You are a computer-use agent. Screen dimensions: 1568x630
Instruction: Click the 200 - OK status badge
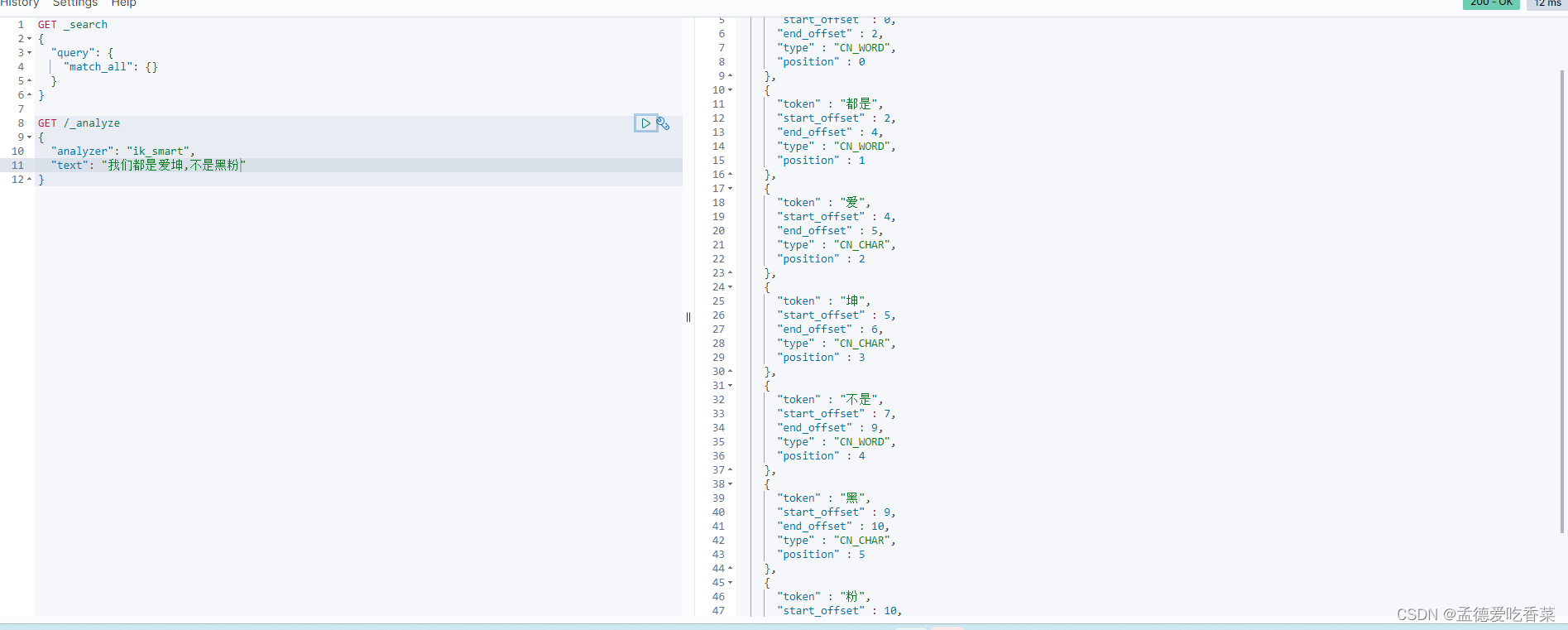pyautogui.click(x=1491, y=3)
